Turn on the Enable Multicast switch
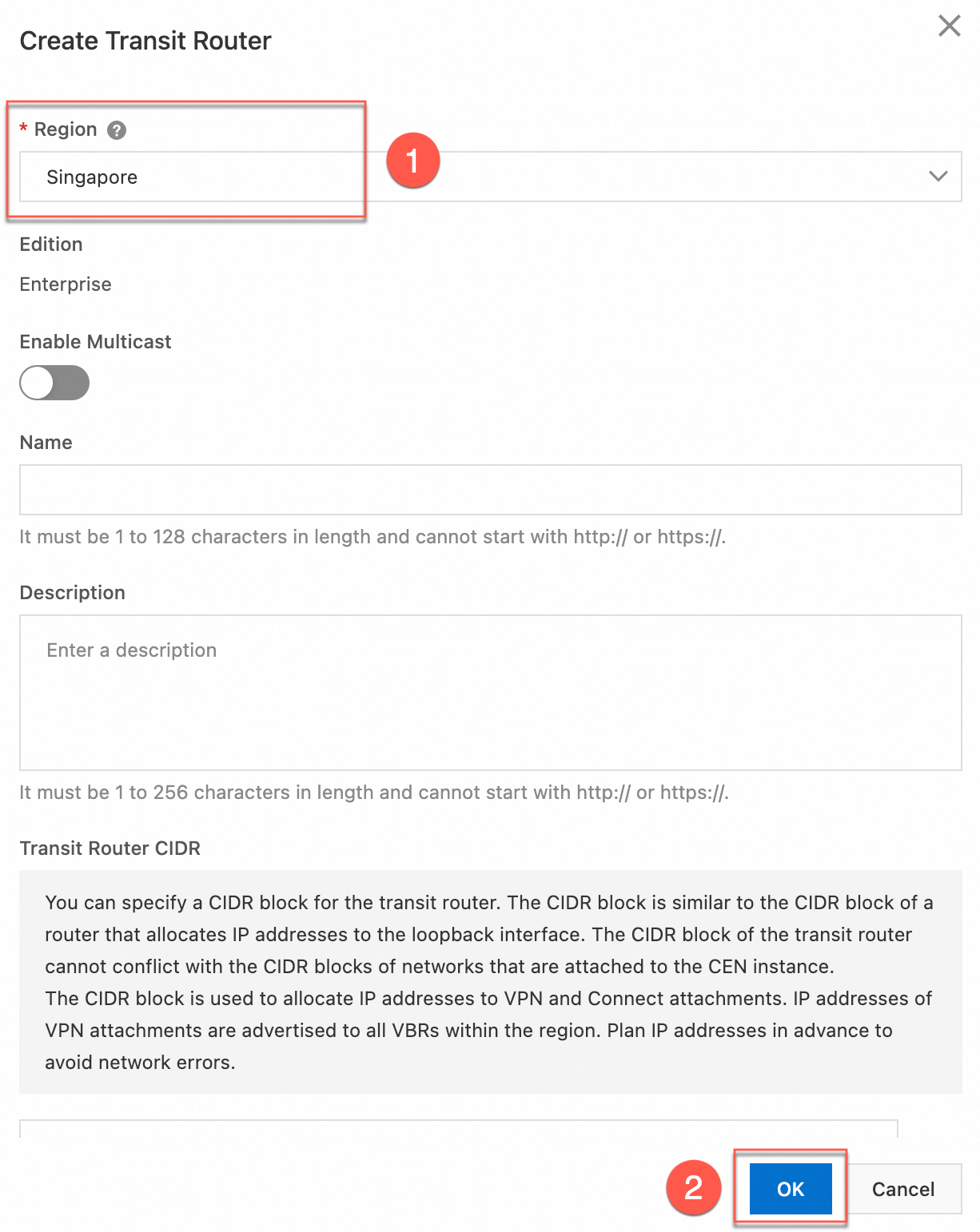Screen dimensions: 980x1232 pos(54,383)
